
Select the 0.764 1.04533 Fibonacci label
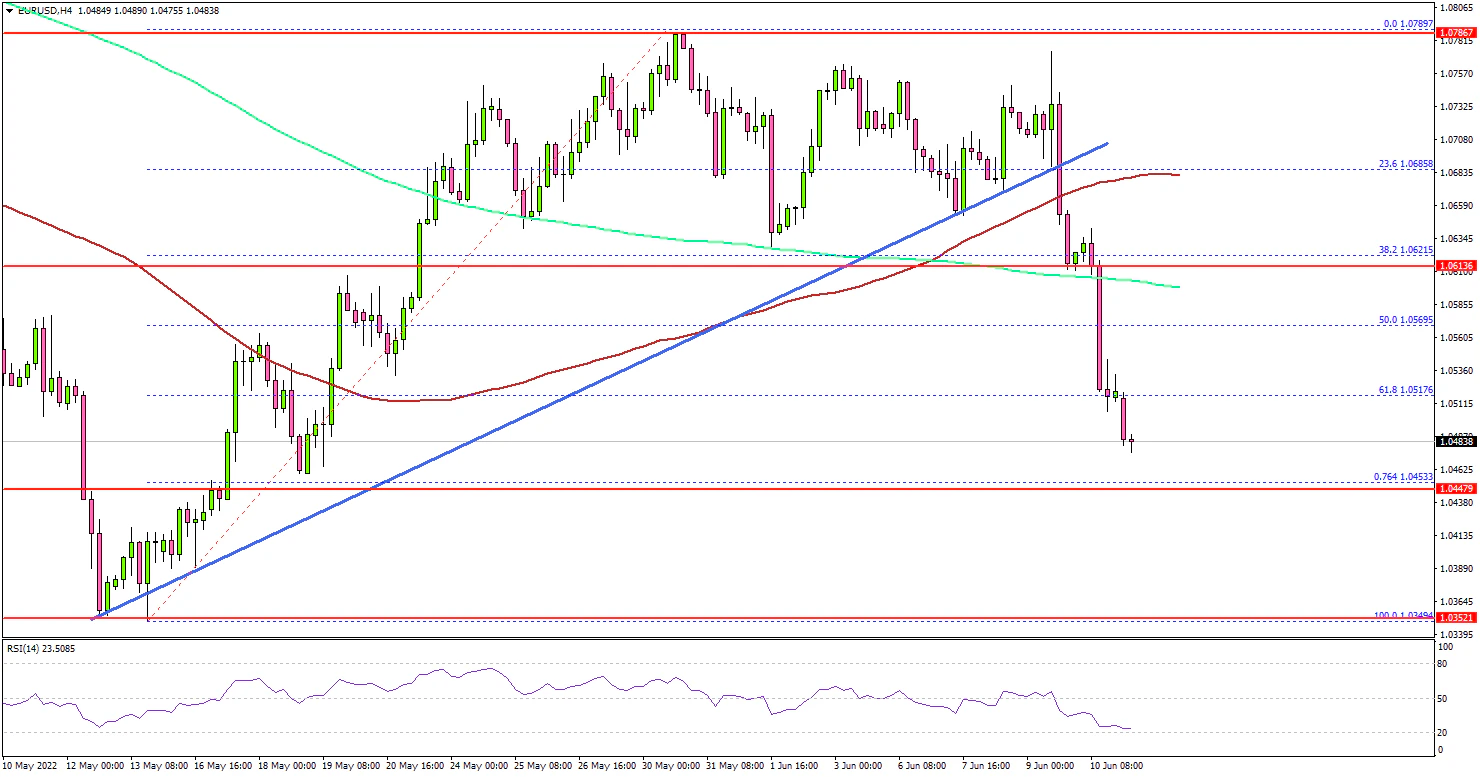[1404, 476]
